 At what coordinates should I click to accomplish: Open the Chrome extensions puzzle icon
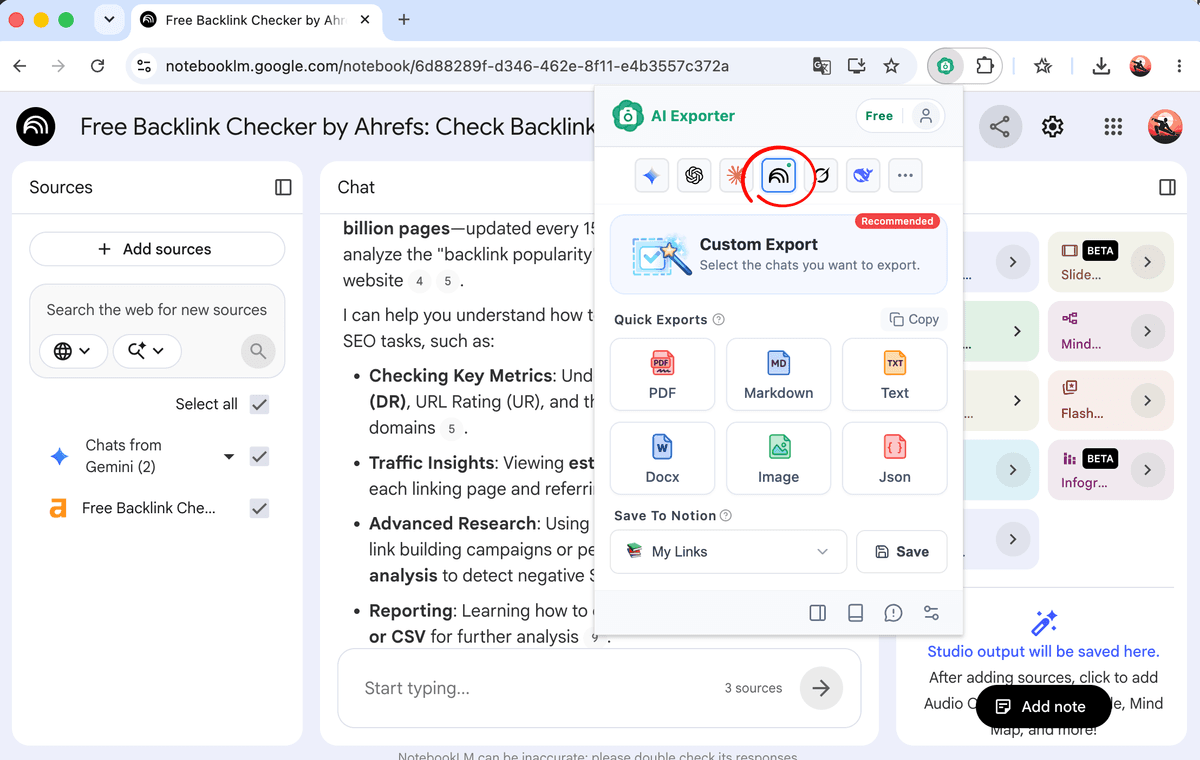coord(984,66)
